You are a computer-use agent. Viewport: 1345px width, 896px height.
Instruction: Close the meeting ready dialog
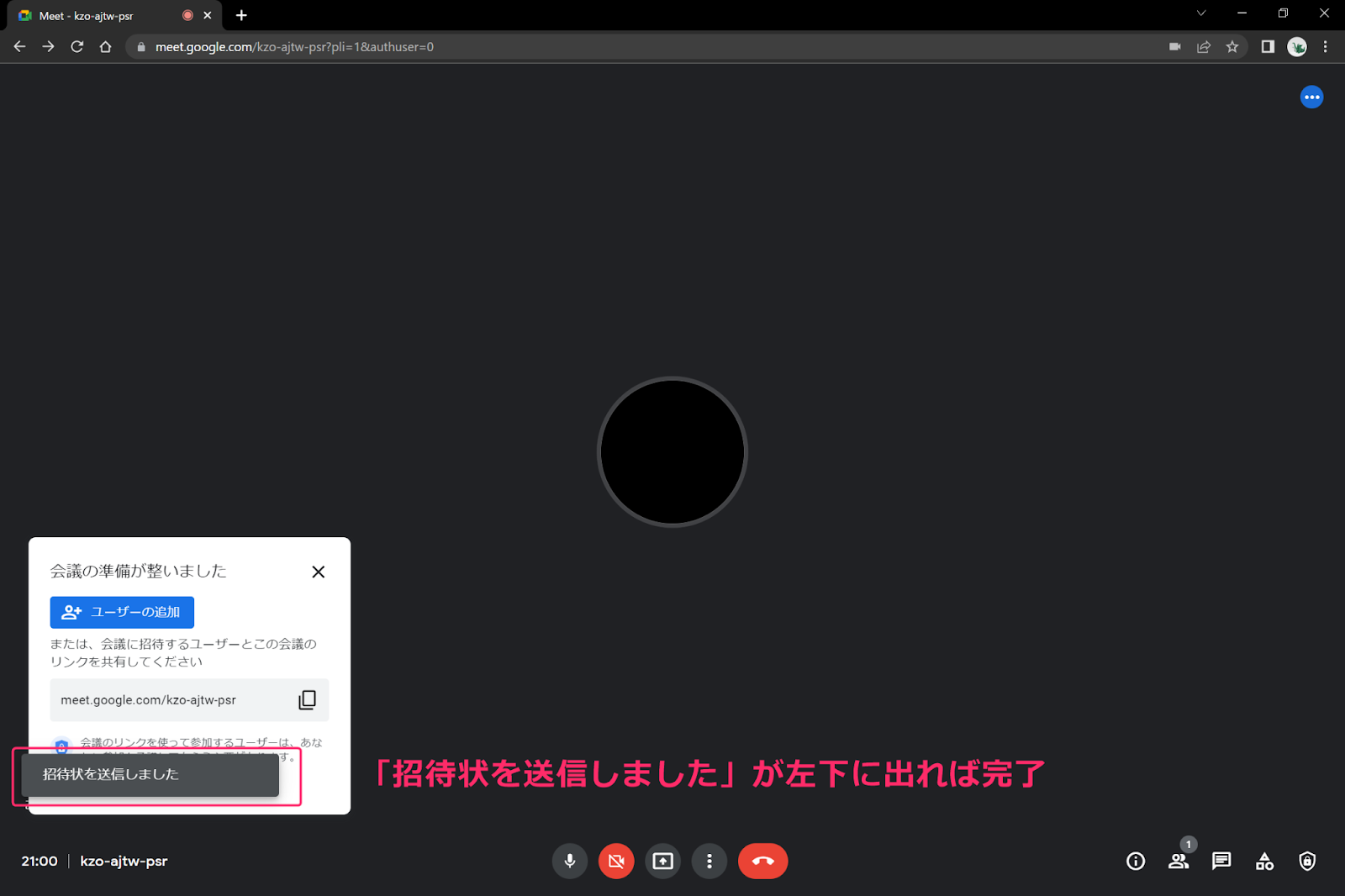tap(318, 572)
